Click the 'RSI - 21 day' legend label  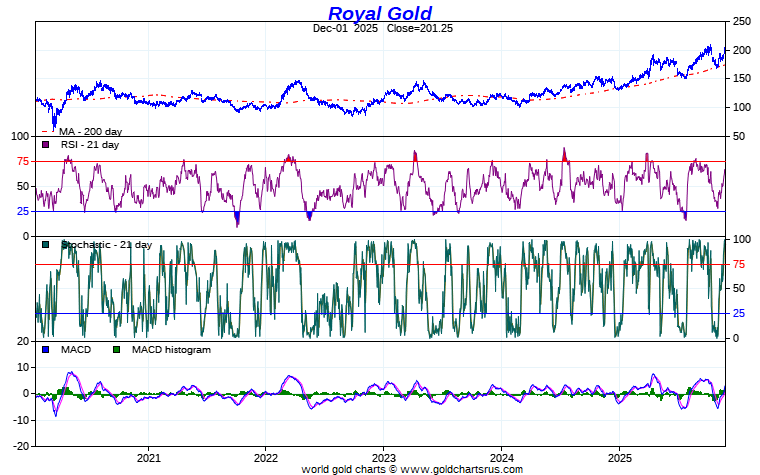[89, 145]
